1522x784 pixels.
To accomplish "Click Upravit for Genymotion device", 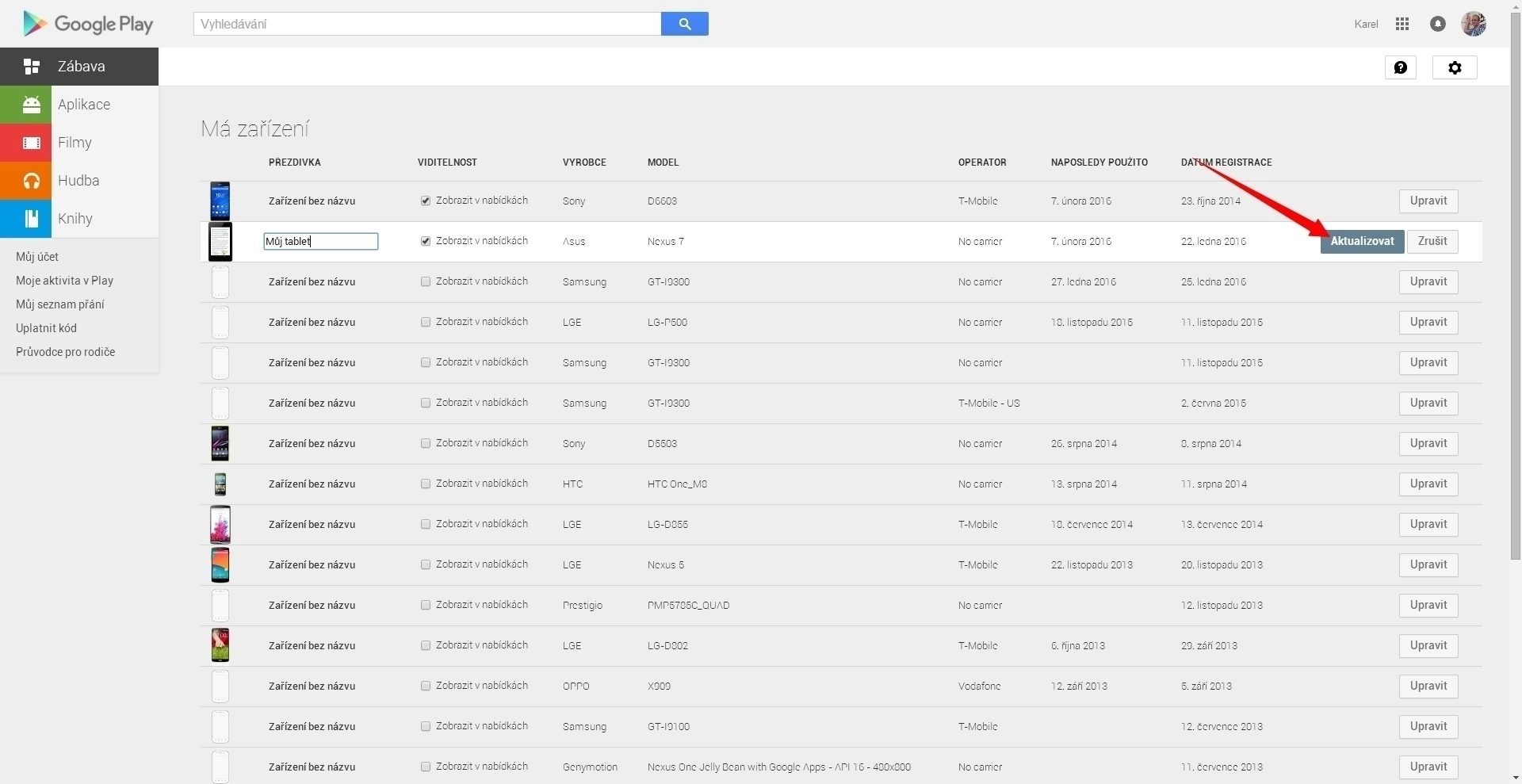I will (x=1428, y=767).
